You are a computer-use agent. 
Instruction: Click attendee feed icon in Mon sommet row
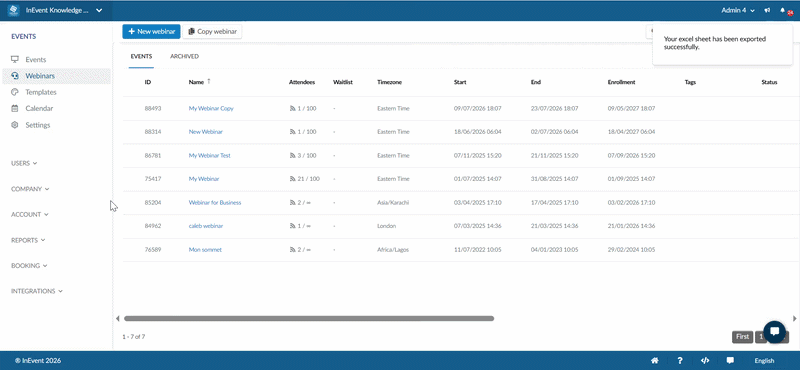click(292, 250)
